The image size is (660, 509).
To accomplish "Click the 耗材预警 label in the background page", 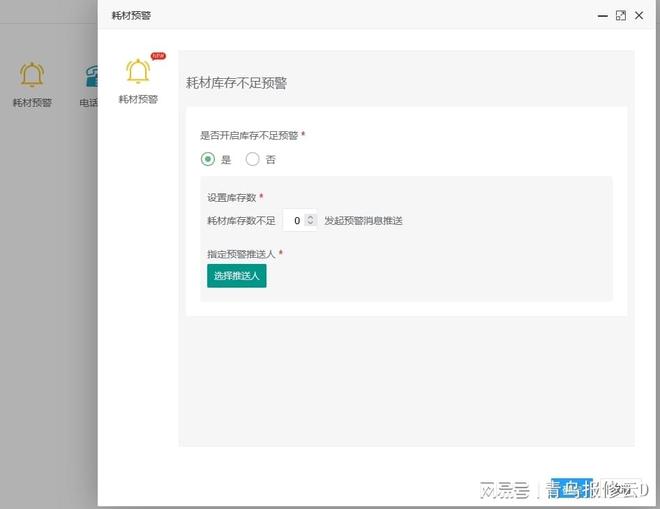I will [x=32, y=102].
